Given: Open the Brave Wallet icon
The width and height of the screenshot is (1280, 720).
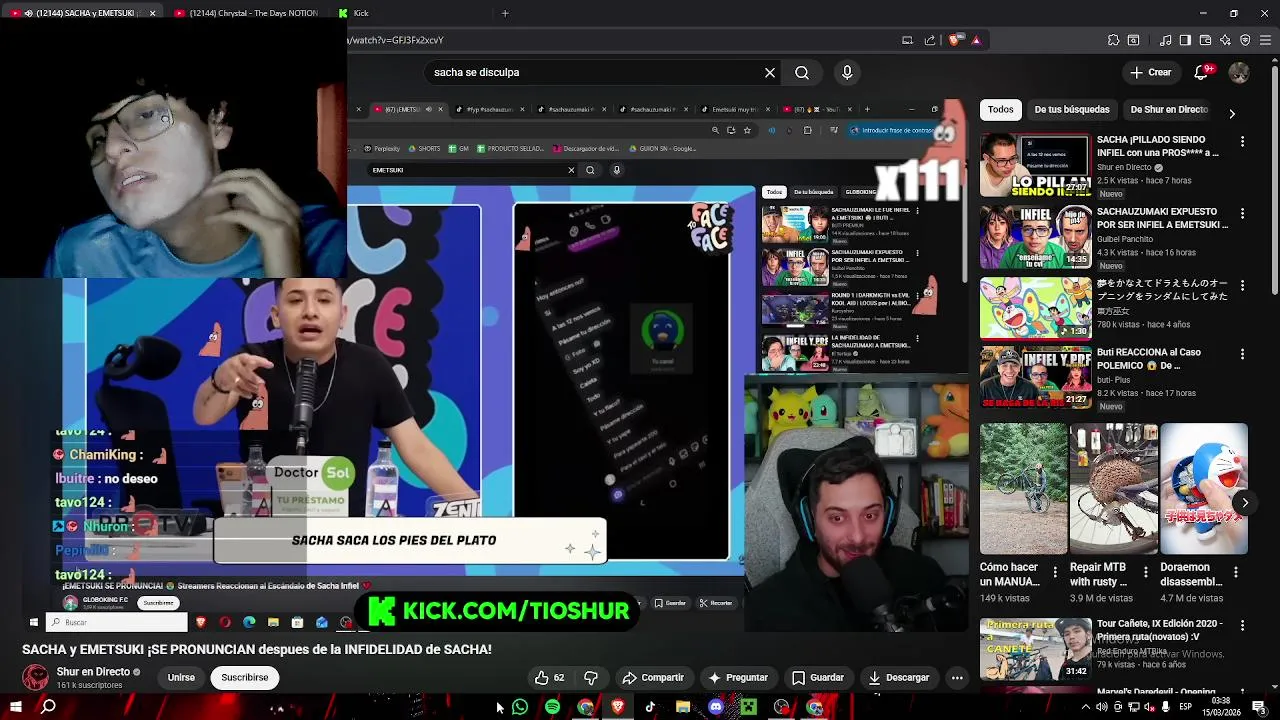Looking at the screenshot, I should coord(1205,40).
